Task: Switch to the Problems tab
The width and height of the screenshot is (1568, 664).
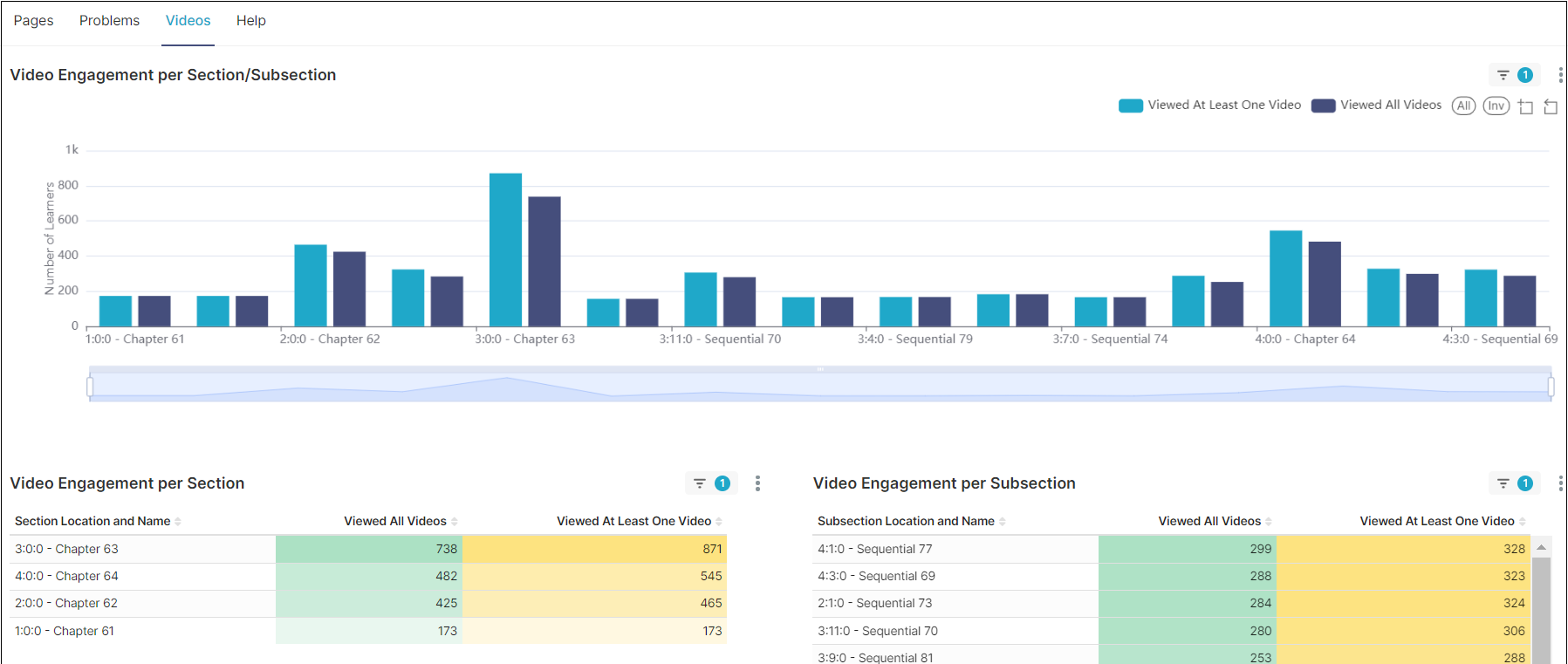Action: (109, 21)
